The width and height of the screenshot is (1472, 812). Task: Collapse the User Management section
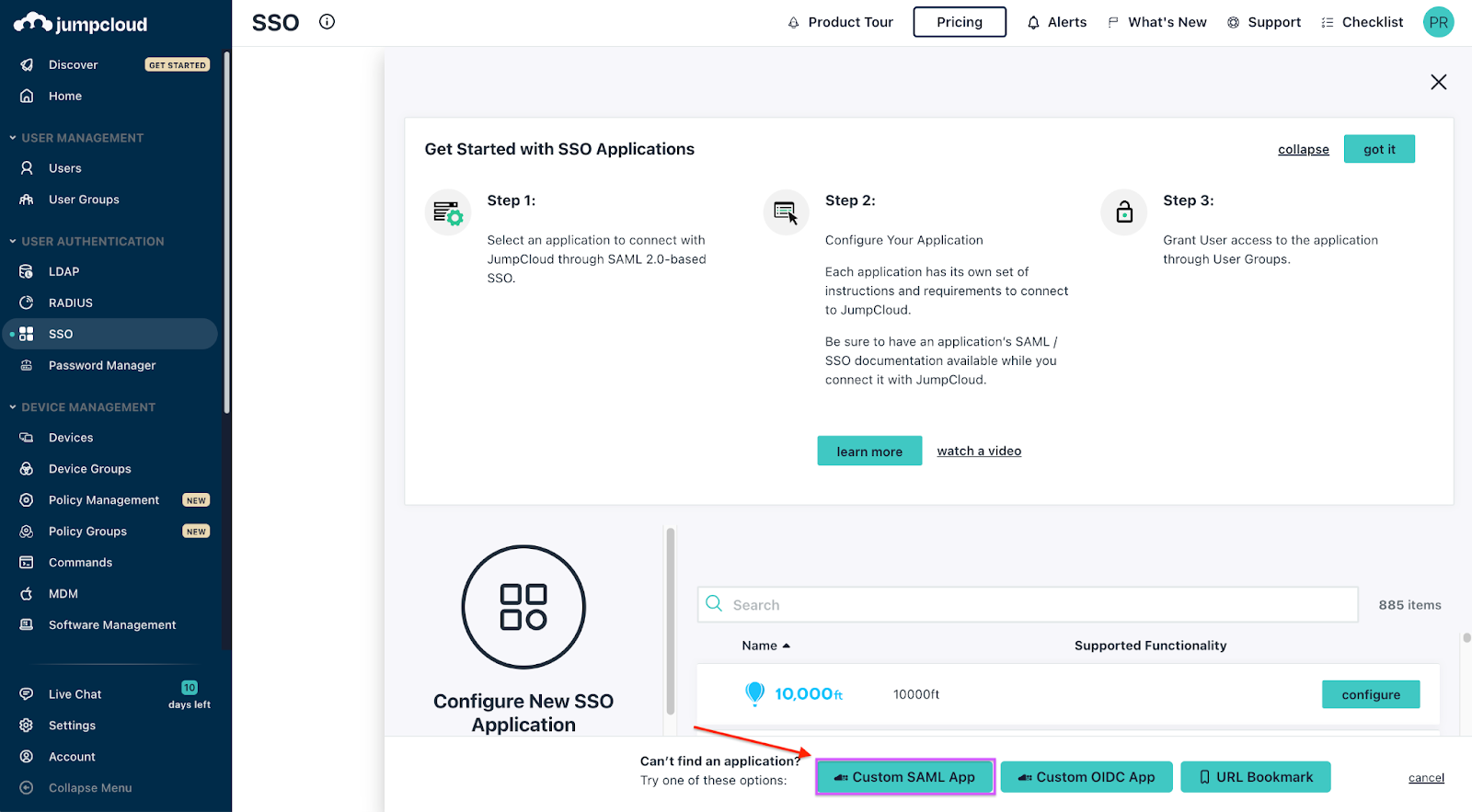point(13,138)
